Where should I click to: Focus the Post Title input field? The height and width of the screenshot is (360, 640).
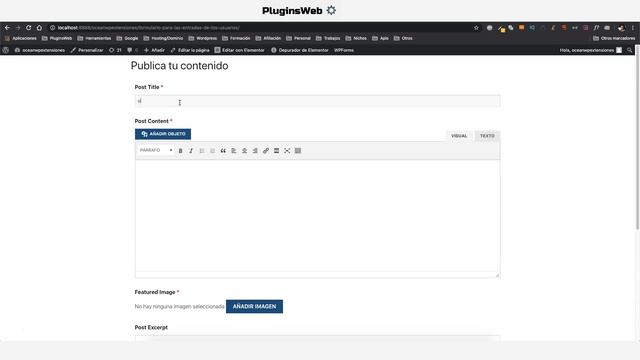317,101
